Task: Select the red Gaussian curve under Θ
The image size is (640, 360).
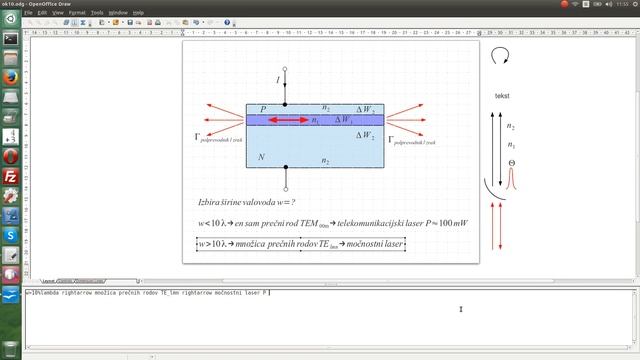Action: pyautogui.click(x=511, y=179)
